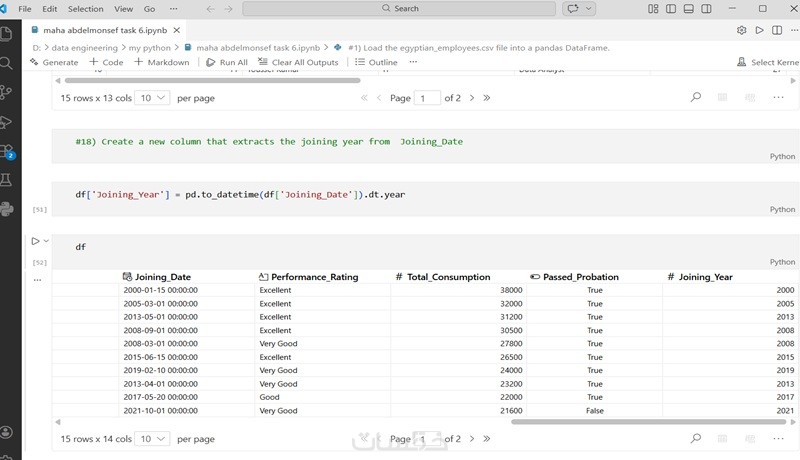The width and height of the screenshot is (800, 460).
Task: Toggle the primary sidebar layout icon
Action: point(671,9)
